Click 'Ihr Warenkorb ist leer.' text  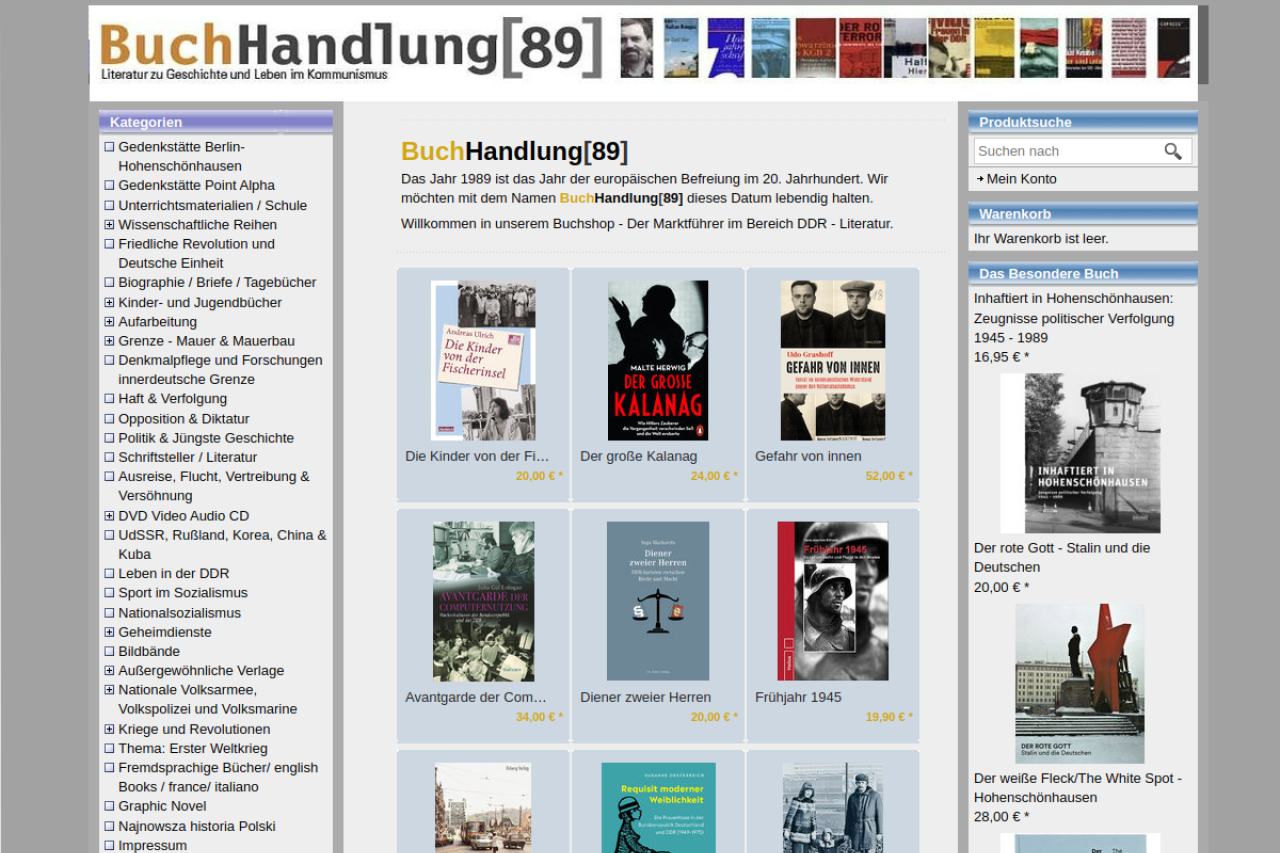(1041, 238)
